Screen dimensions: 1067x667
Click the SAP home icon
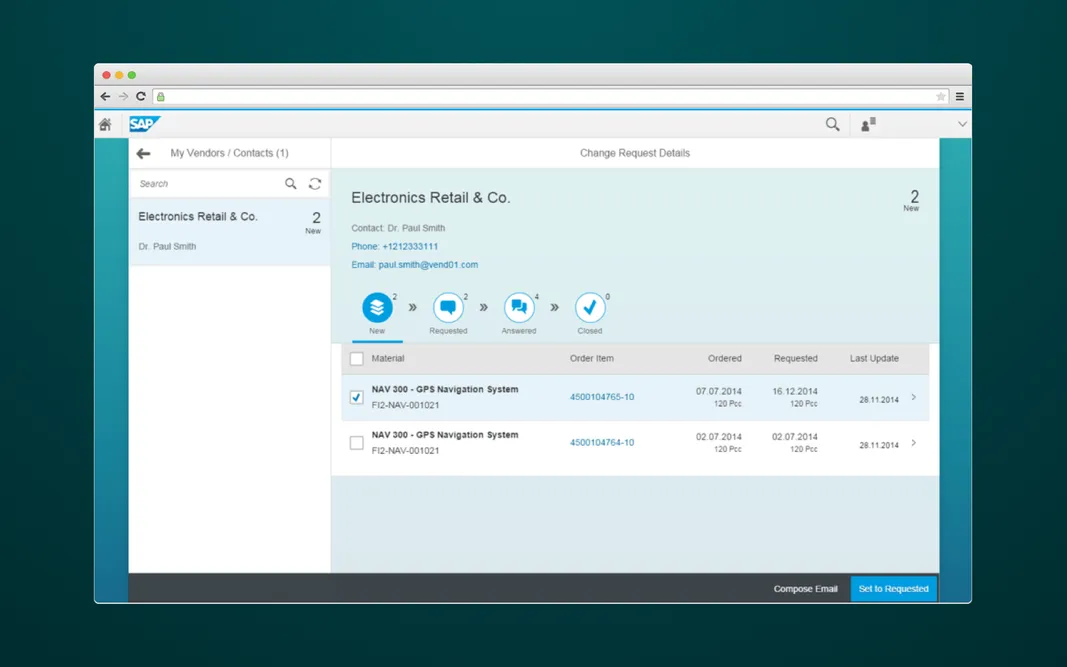coord(105,125)
